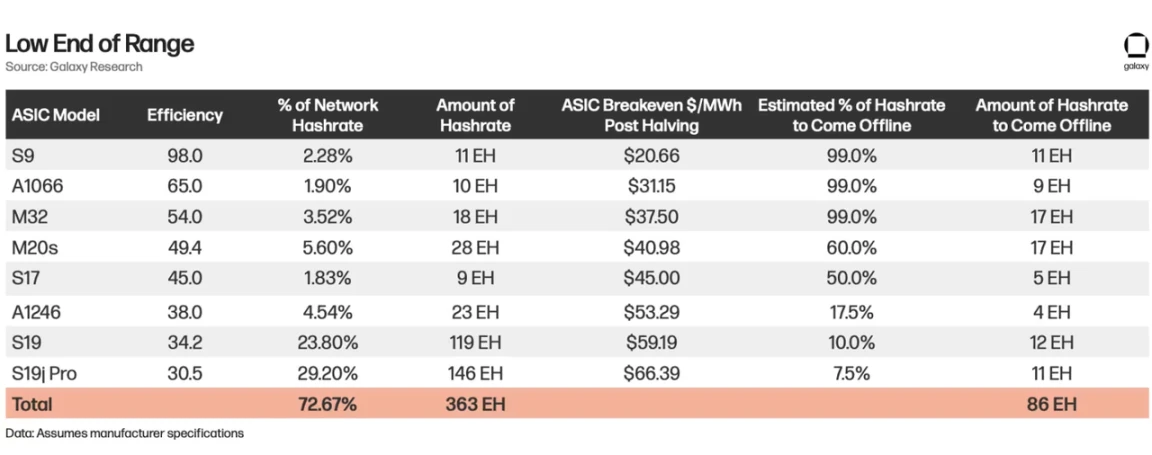Click the 86 EH total offline cell
Viewport: 1152px width, 455px height.
pyautogui.click(x=1051, y=404)
